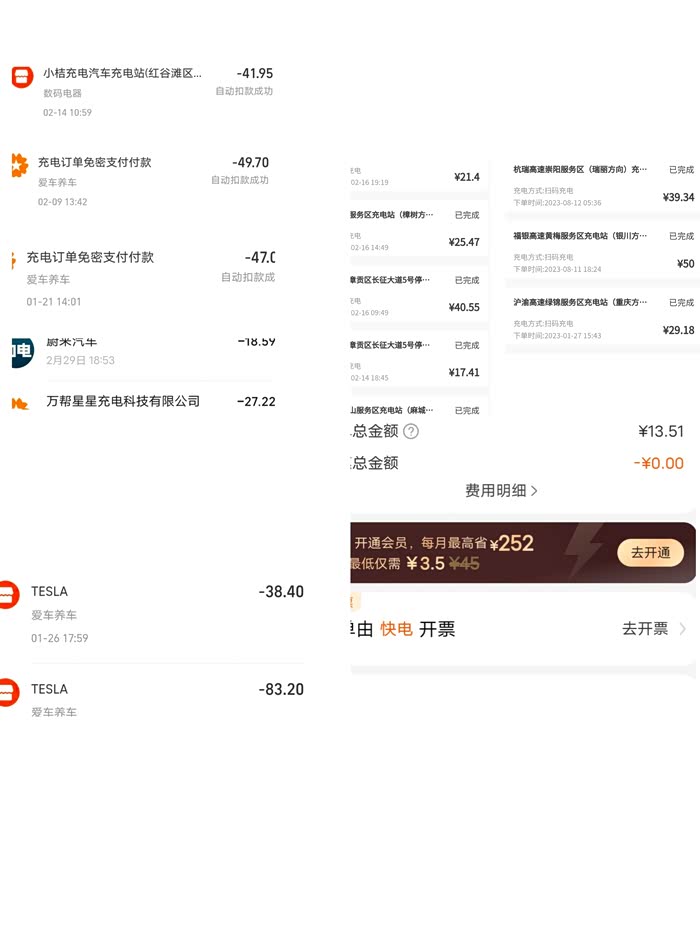Tap the 开通会员 每月最高省¥252 banner
700x933 pixels.
[523, 553]
